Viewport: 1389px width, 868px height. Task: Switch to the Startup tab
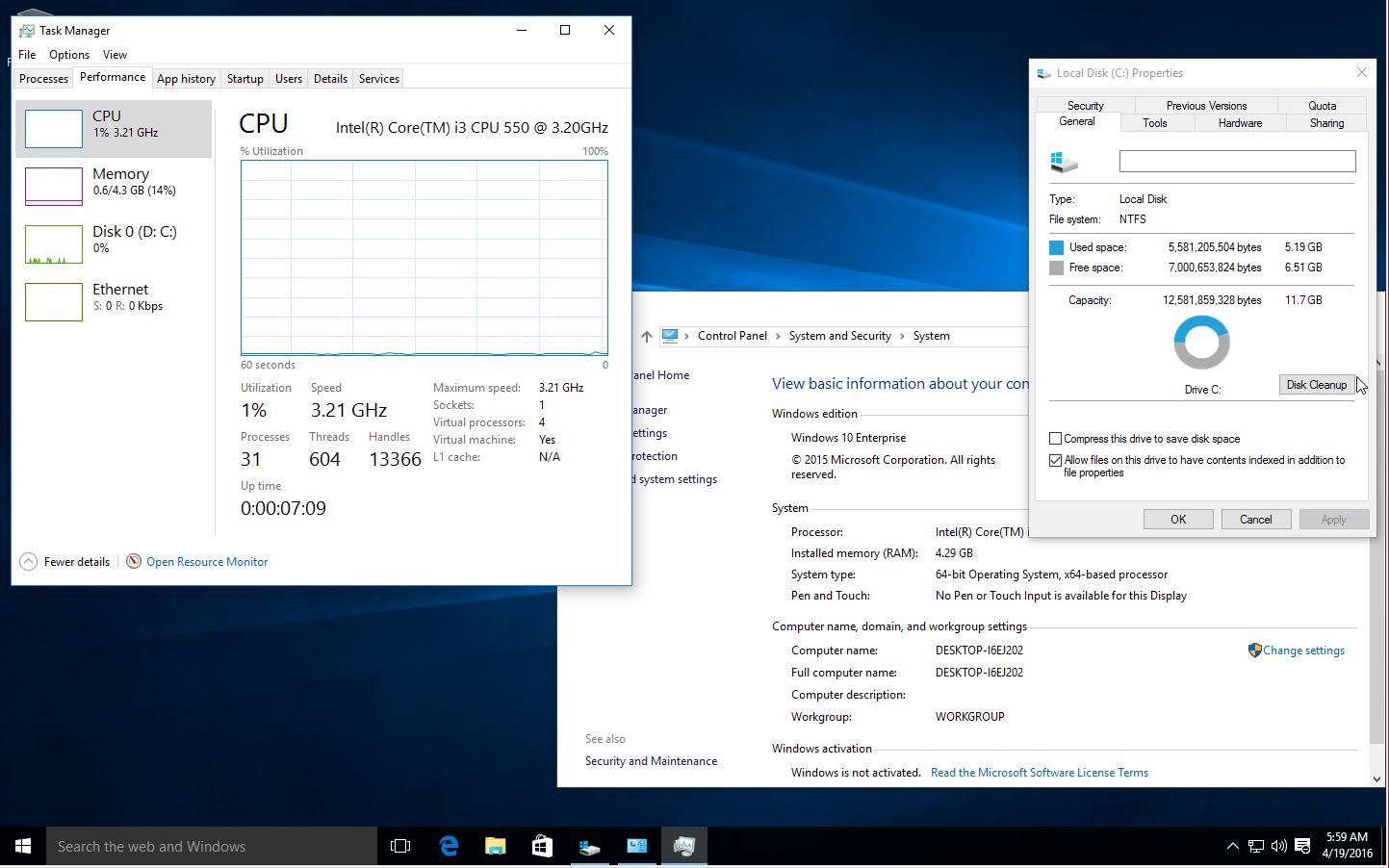[244, 79]
